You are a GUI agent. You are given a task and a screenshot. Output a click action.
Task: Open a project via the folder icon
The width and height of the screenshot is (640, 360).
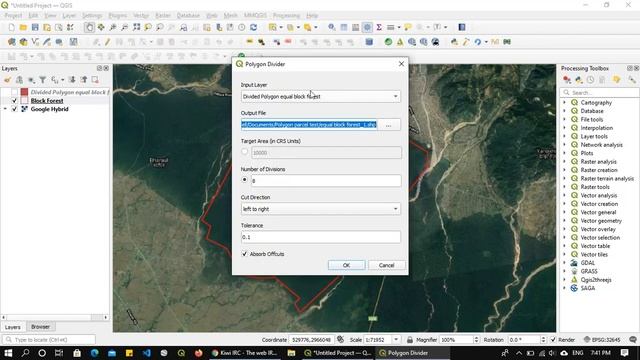point(23,27)
